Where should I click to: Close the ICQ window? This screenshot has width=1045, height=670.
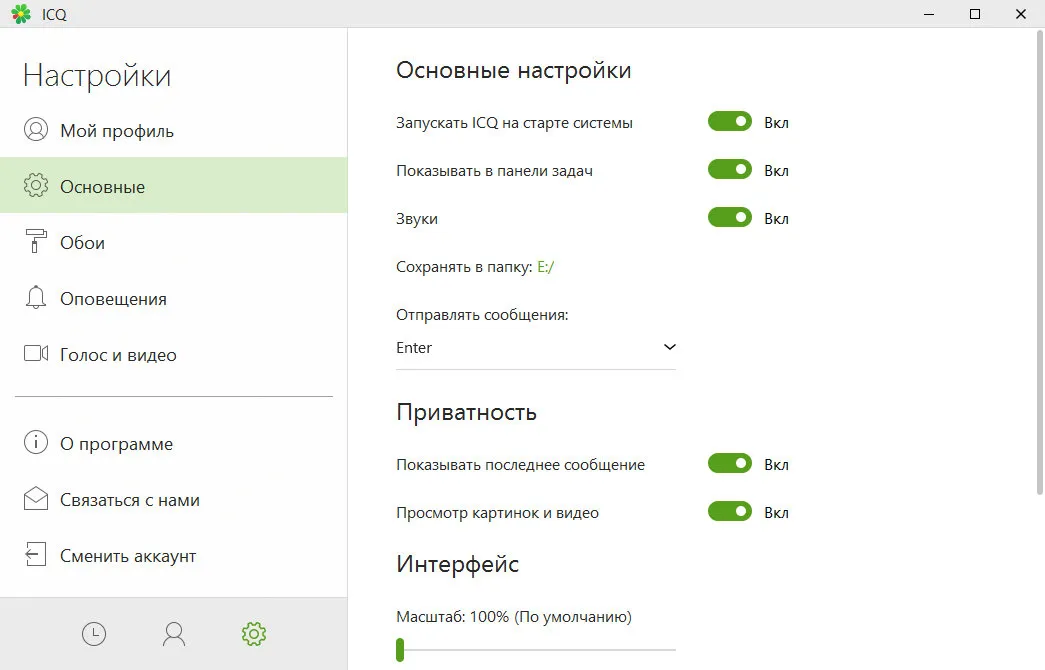[x=1020, y=14]
